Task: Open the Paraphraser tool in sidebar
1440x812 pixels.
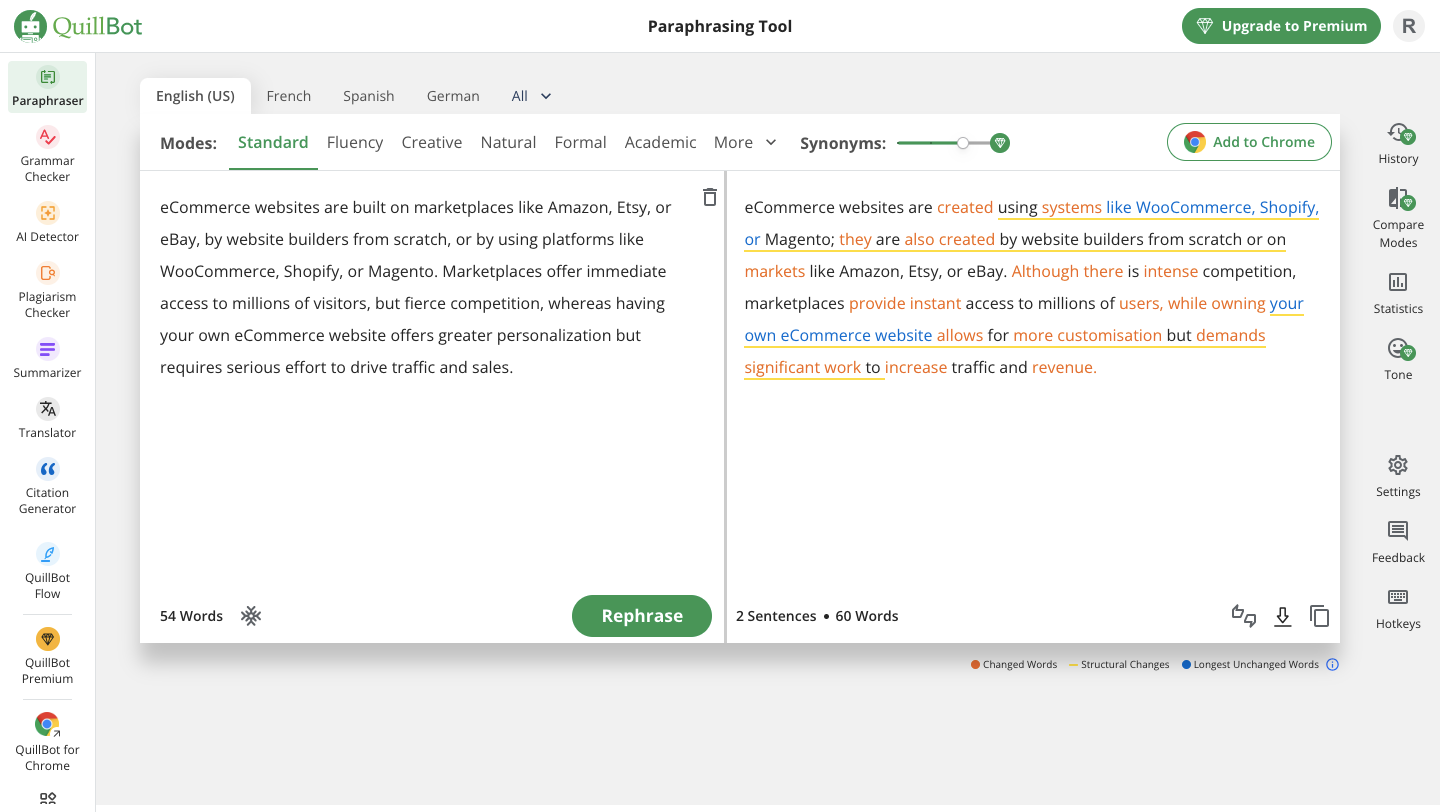Action: [48, 87]
